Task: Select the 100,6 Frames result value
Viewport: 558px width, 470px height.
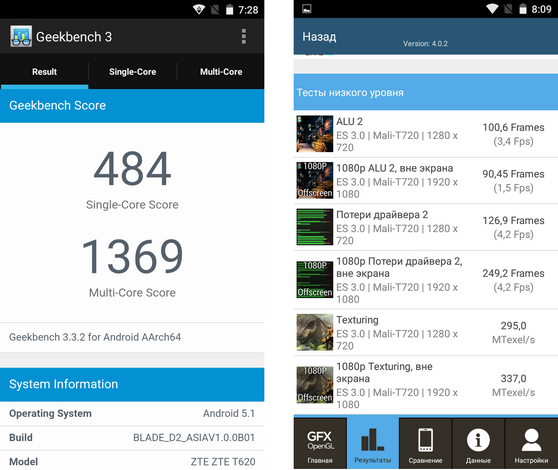Action: (x=513, y=127)
